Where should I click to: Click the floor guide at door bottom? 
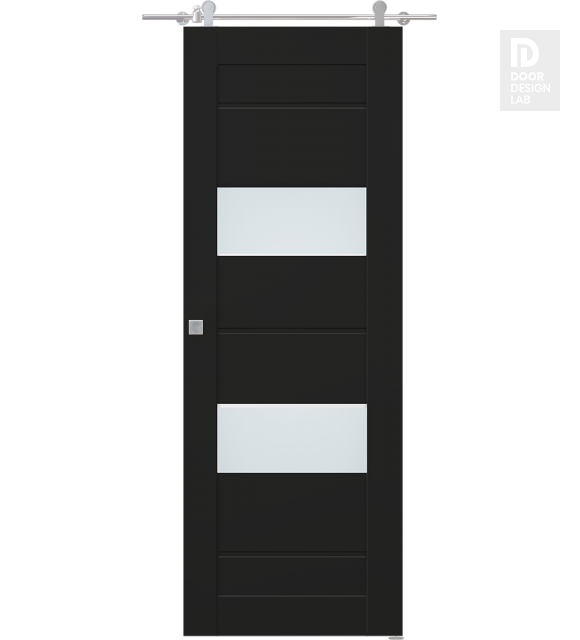pyautogui.click(x=396, y=638)
